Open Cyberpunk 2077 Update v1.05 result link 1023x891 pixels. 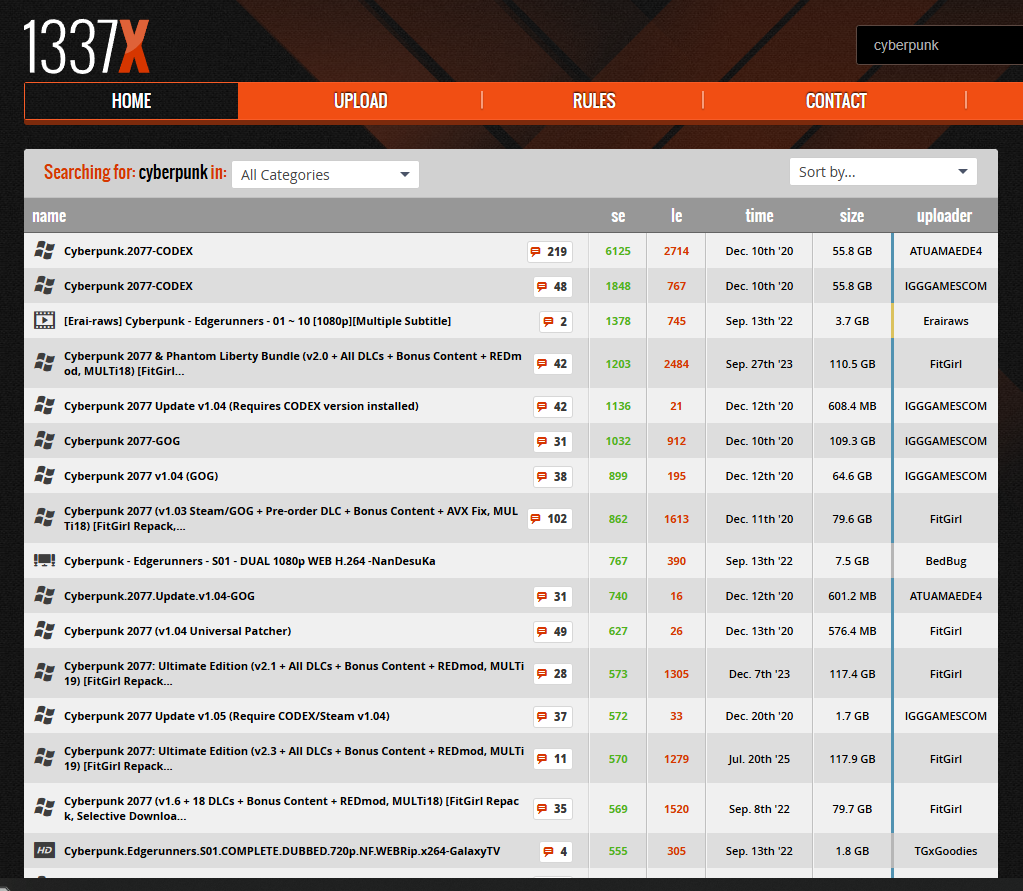coord(226,716)
